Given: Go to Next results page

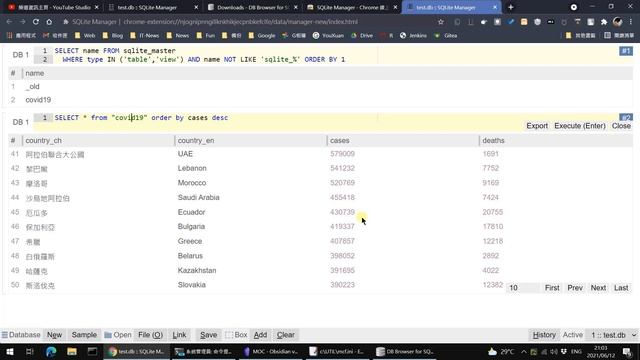Looking at the screenshot, I should pyautogui.click(x=598, y=288).
